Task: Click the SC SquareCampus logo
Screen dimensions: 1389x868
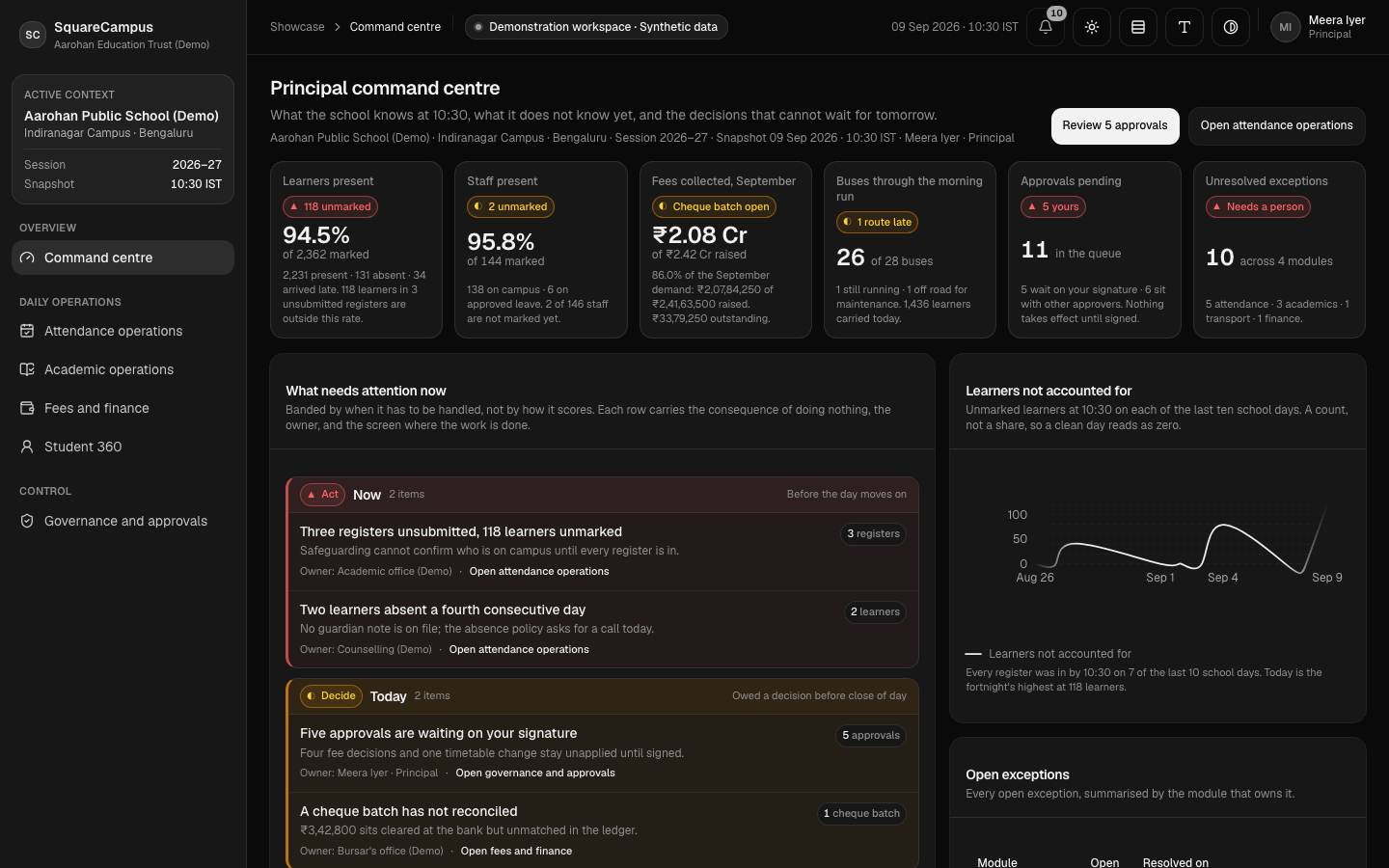Action: point(33,35)
